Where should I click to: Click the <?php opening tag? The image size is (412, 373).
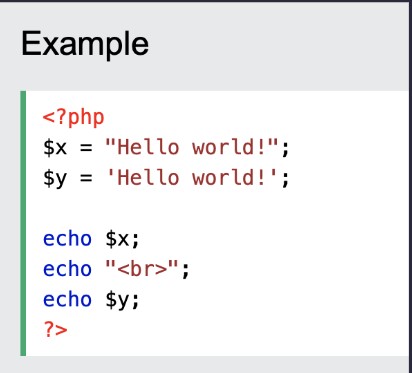click(x=74, y=118)
